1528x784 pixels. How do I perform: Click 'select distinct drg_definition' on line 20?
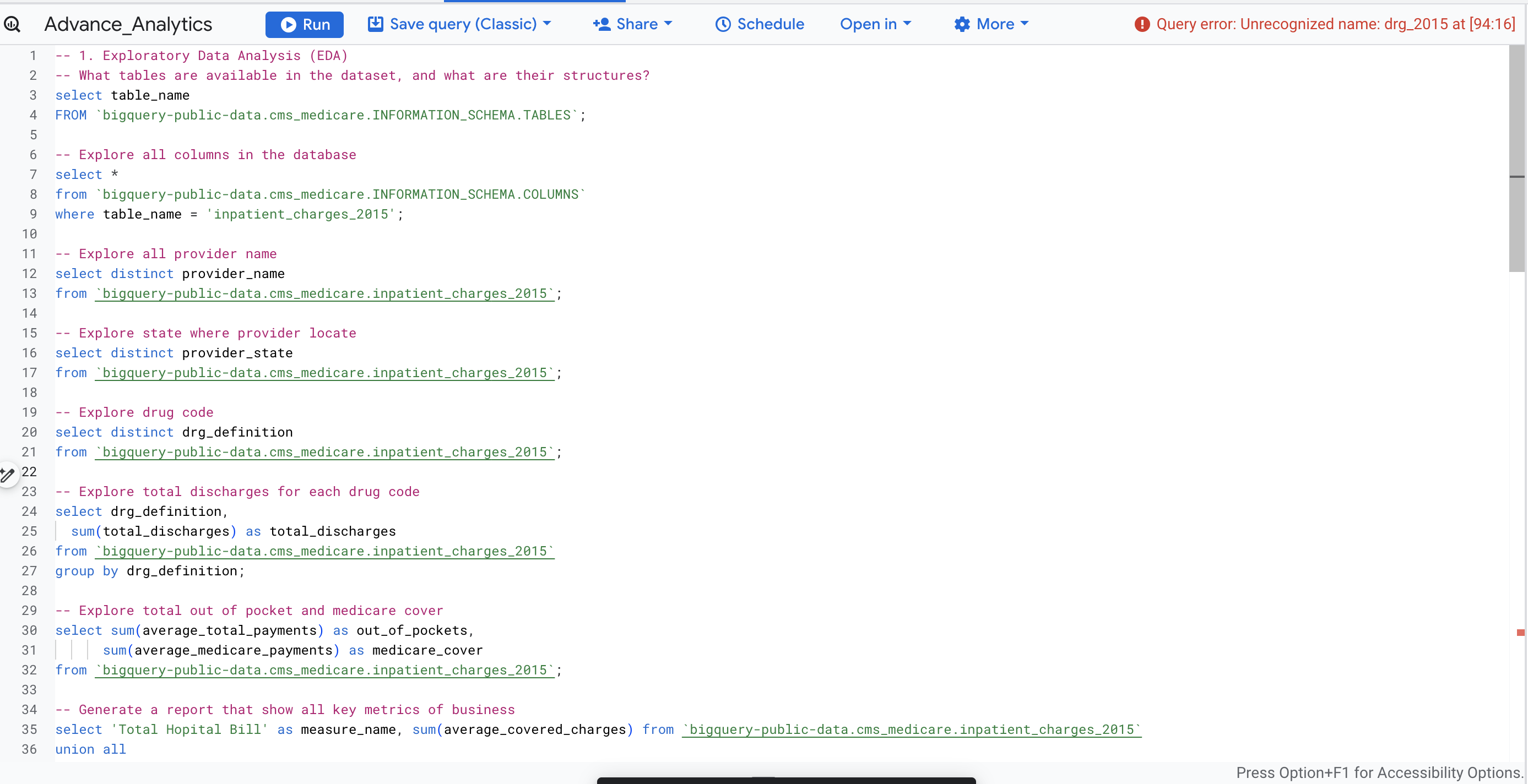174,432
